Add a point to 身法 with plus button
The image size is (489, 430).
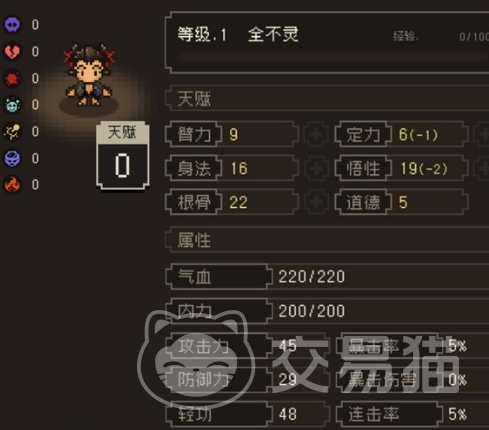[316, 168]
